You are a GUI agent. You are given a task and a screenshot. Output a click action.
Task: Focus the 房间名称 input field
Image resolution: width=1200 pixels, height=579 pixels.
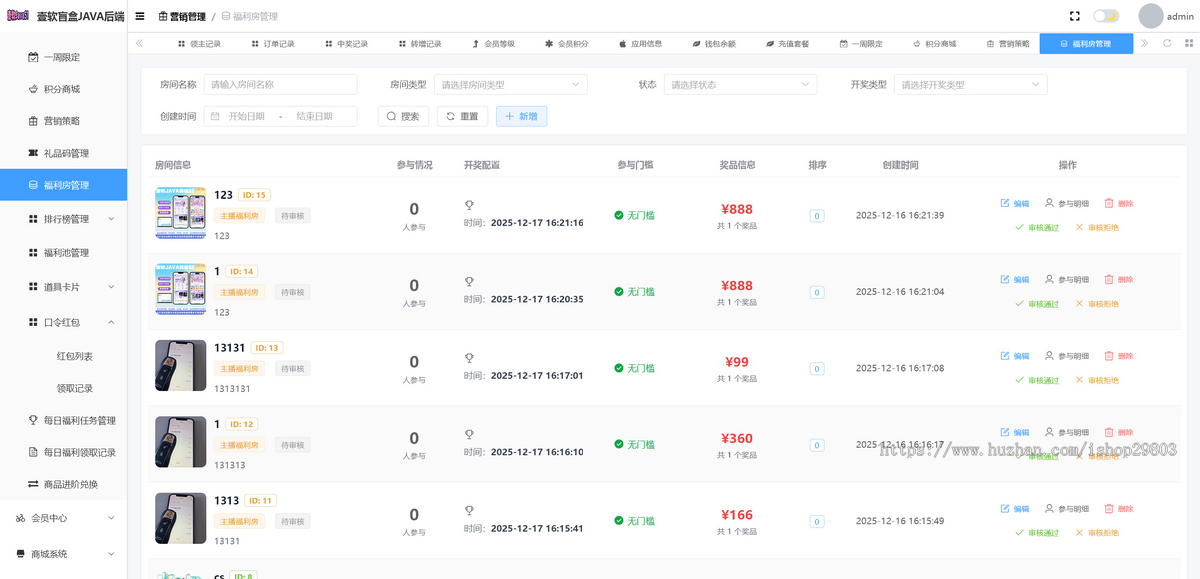(281, 85)
